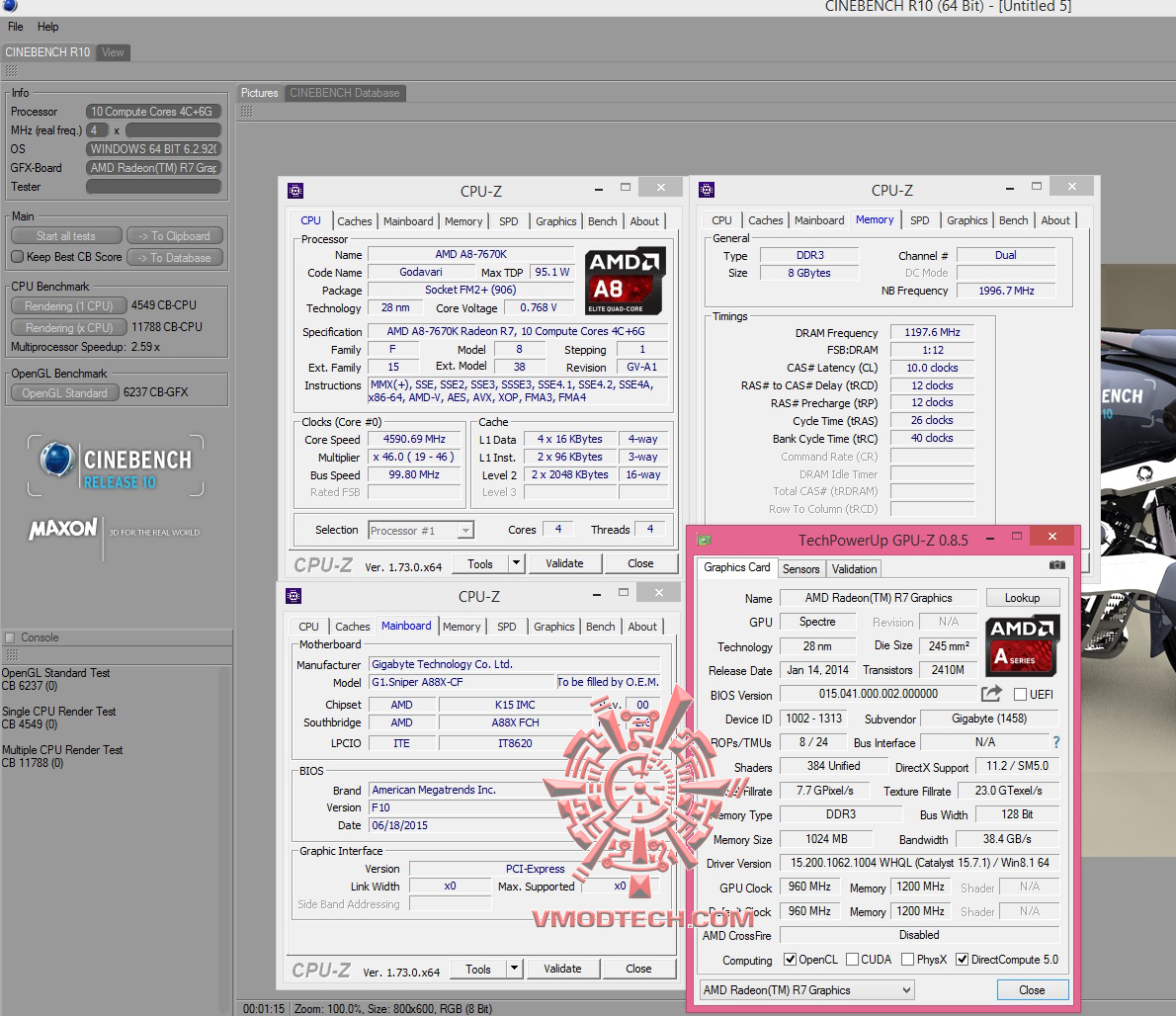Toggle the DirectCompute 5.0 checkbox

(963, 959)
